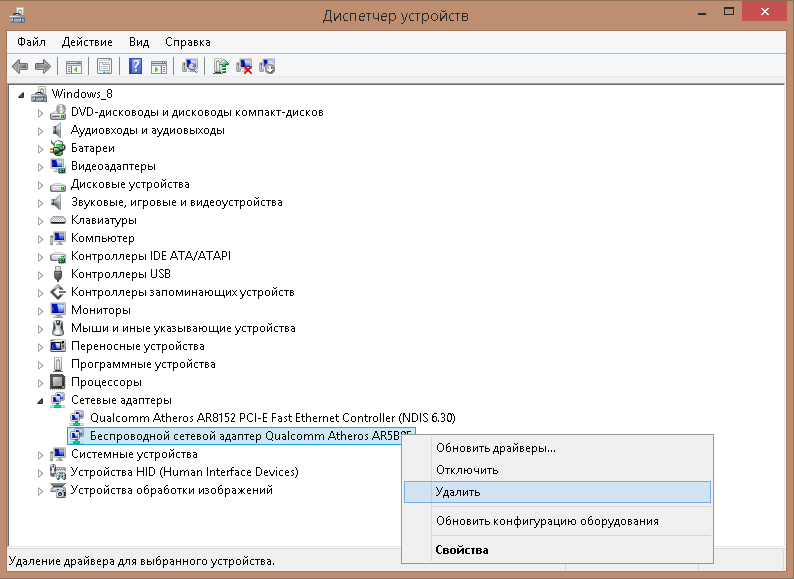
Task: Select Qualcomm Atheros AR8152 Ethernet Controller
Action: click(272, 418)
